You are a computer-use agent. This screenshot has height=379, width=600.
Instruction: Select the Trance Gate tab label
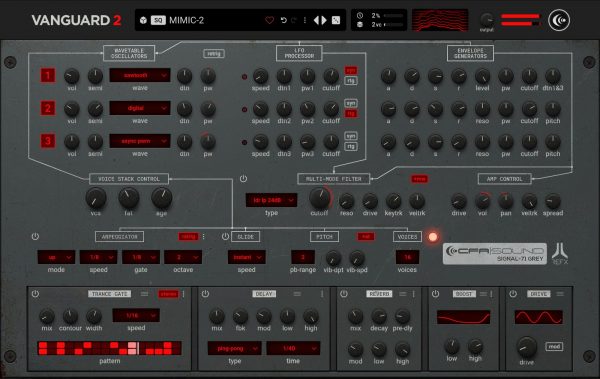[x=109, y=294]
